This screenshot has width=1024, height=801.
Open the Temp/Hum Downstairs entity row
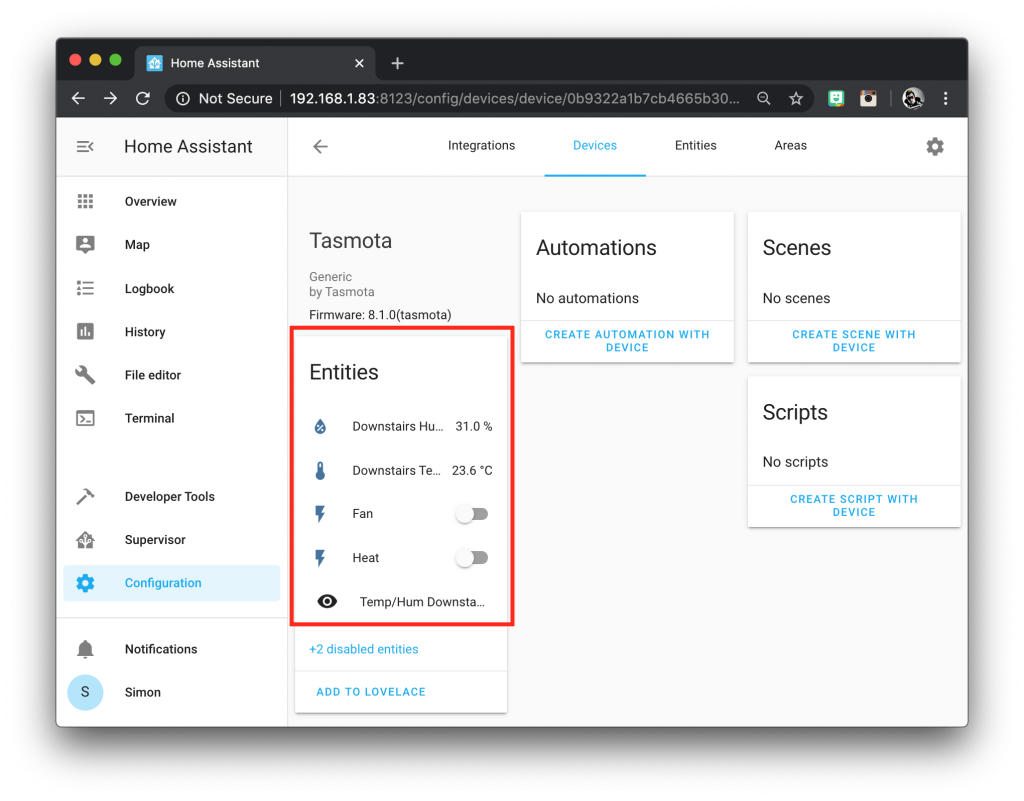[401, 601]
